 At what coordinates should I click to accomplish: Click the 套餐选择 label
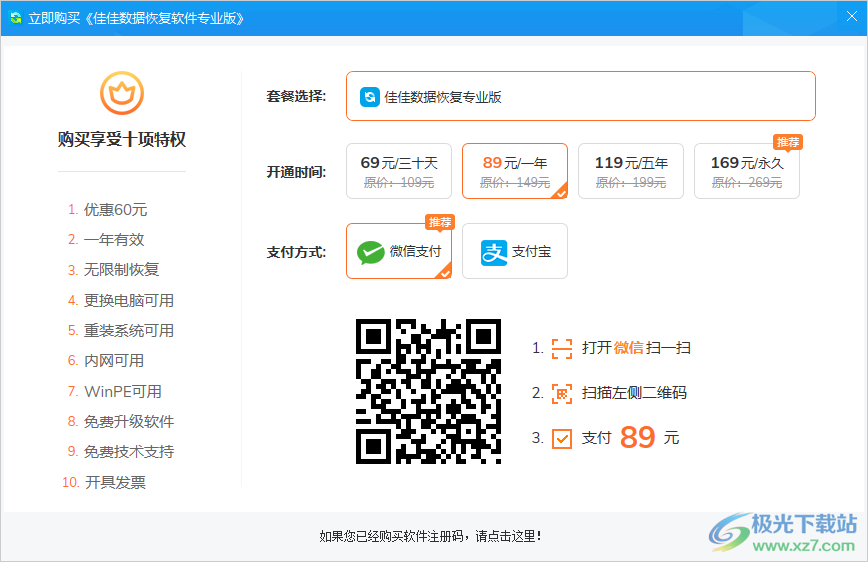click(296, 96)
